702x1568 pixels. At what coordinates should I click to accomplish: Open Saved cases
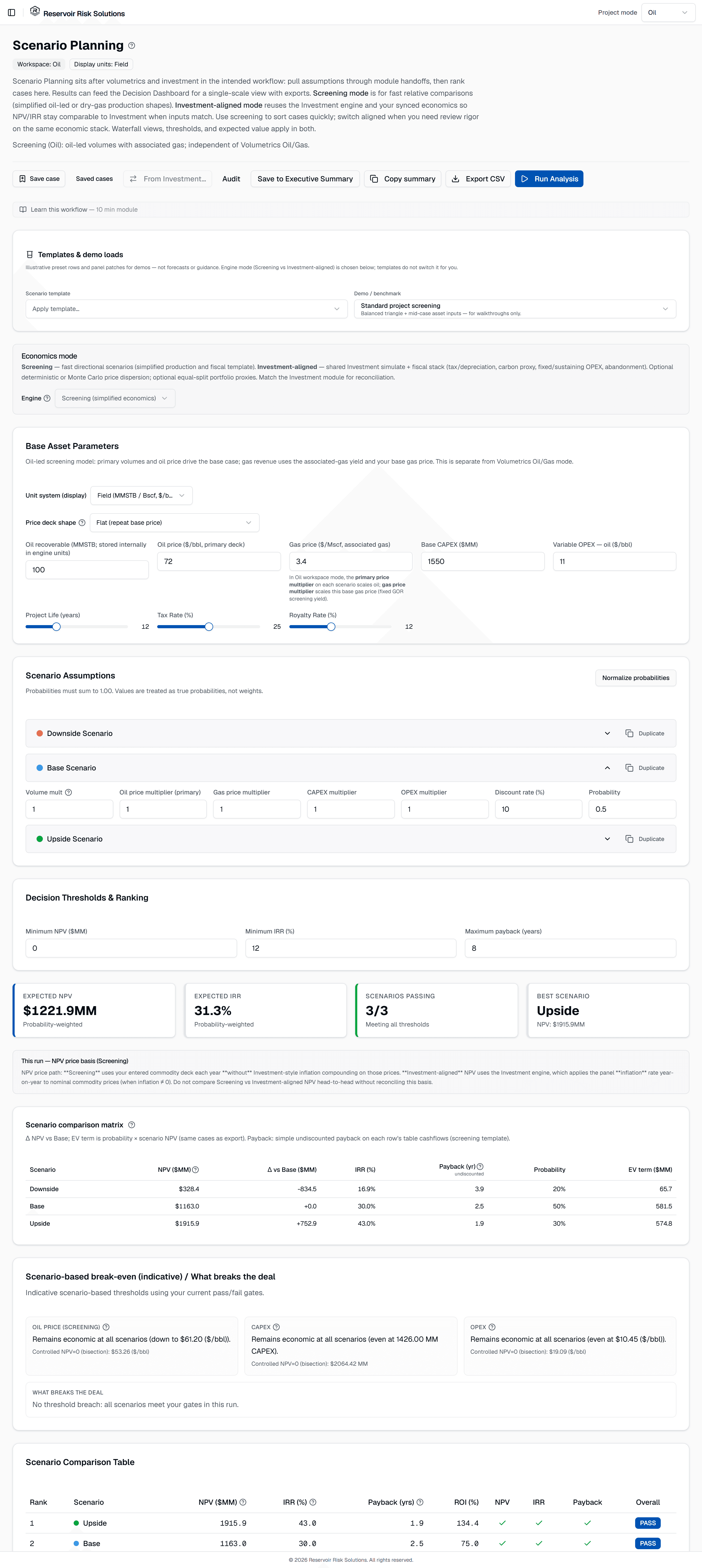(94, 179)
